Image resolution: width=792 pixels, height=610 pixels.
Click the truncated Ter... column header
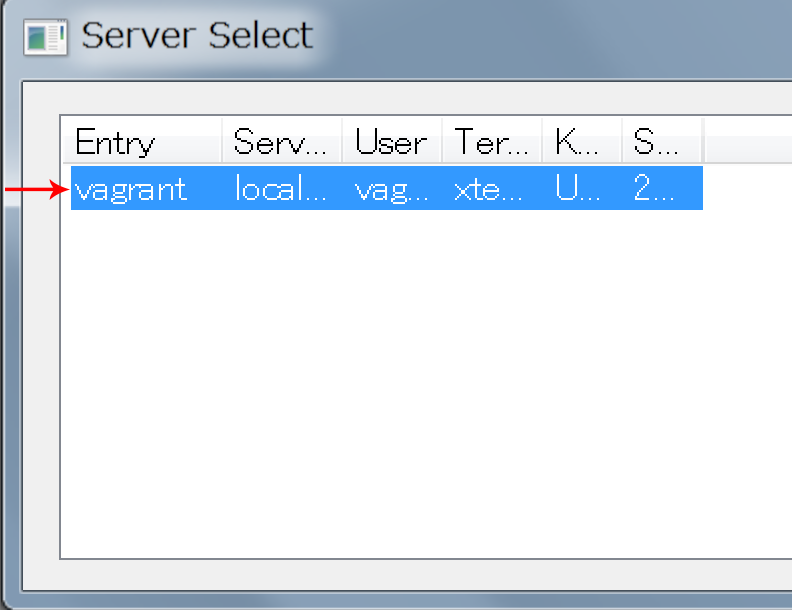tap(491, 142)
